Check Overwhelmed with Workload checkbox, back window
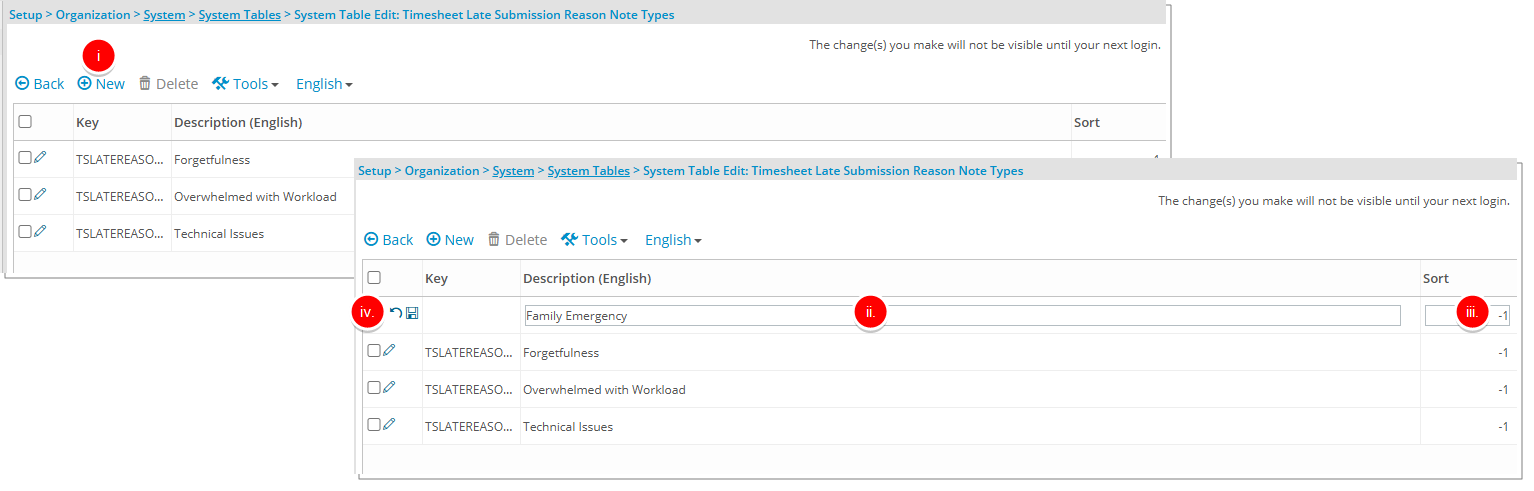This screenshot has height=491, width=1534. point(25,195)
